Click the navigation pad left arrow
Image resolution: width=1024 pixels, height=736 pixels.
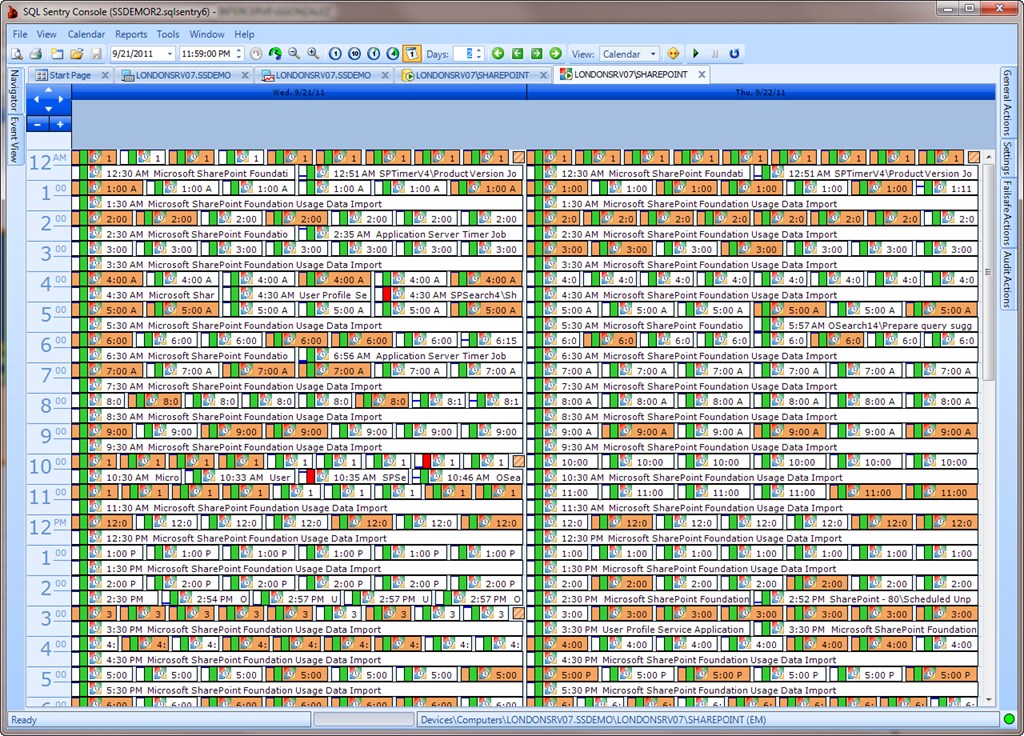point(37,100)
